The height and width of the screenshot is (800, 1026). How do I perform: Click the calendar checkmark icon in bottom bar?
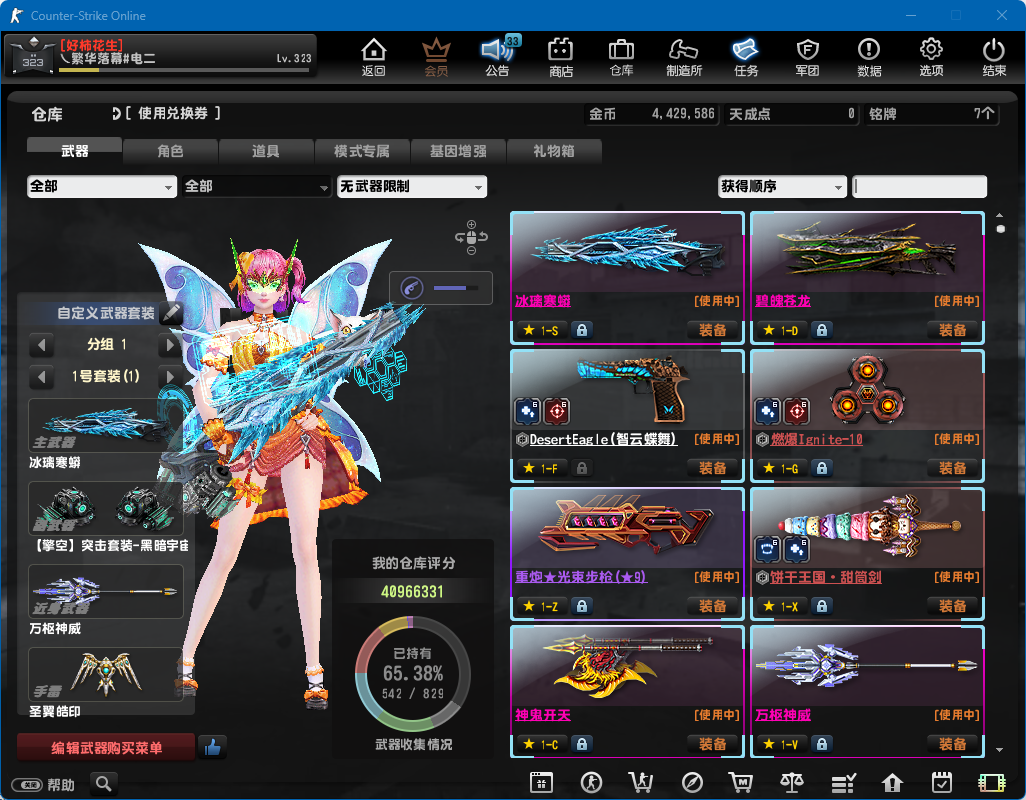coord(942,782)
